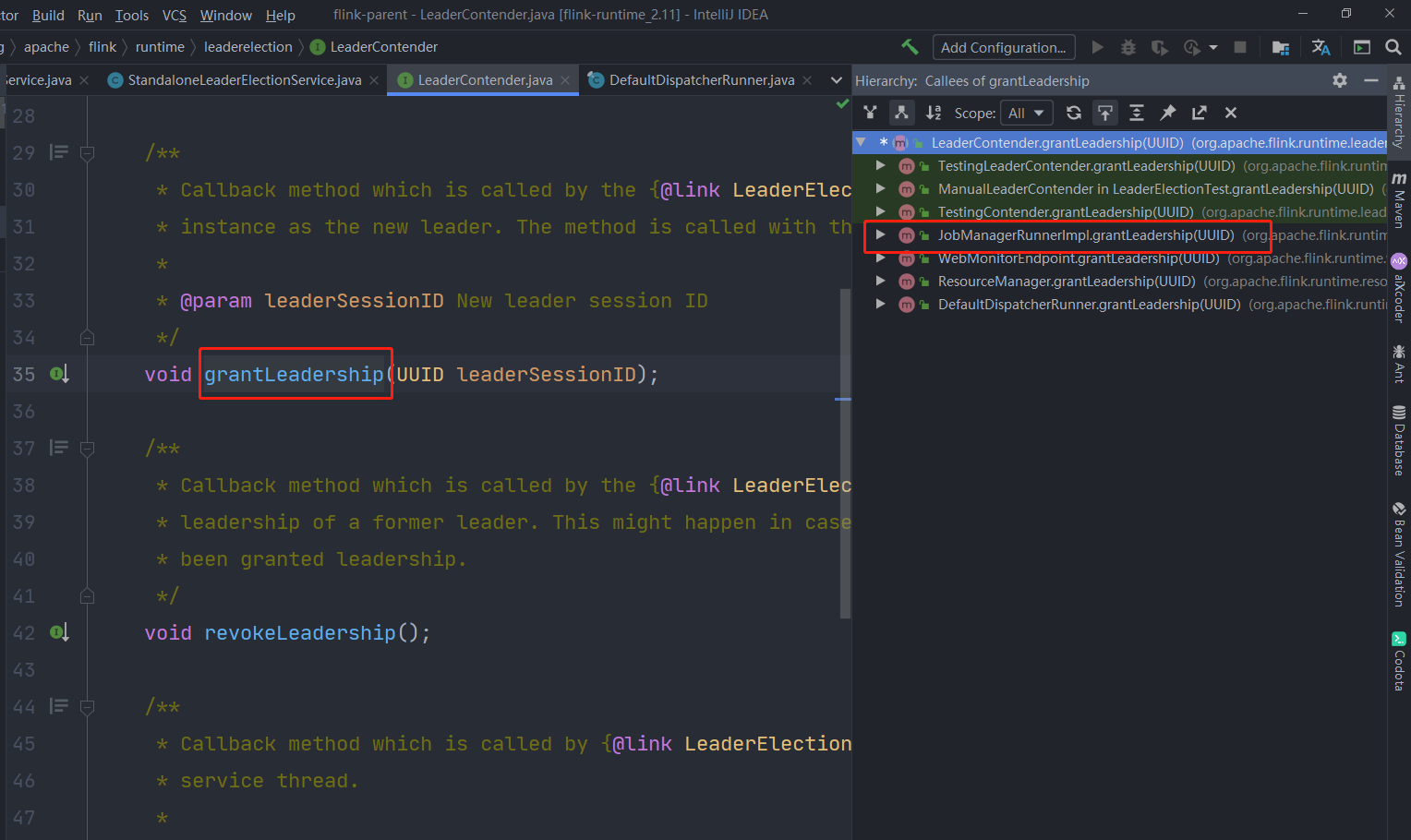Open Project Structure icon
The width and height of the screenshot is (1411, 840).
[x=1280, y=47]
